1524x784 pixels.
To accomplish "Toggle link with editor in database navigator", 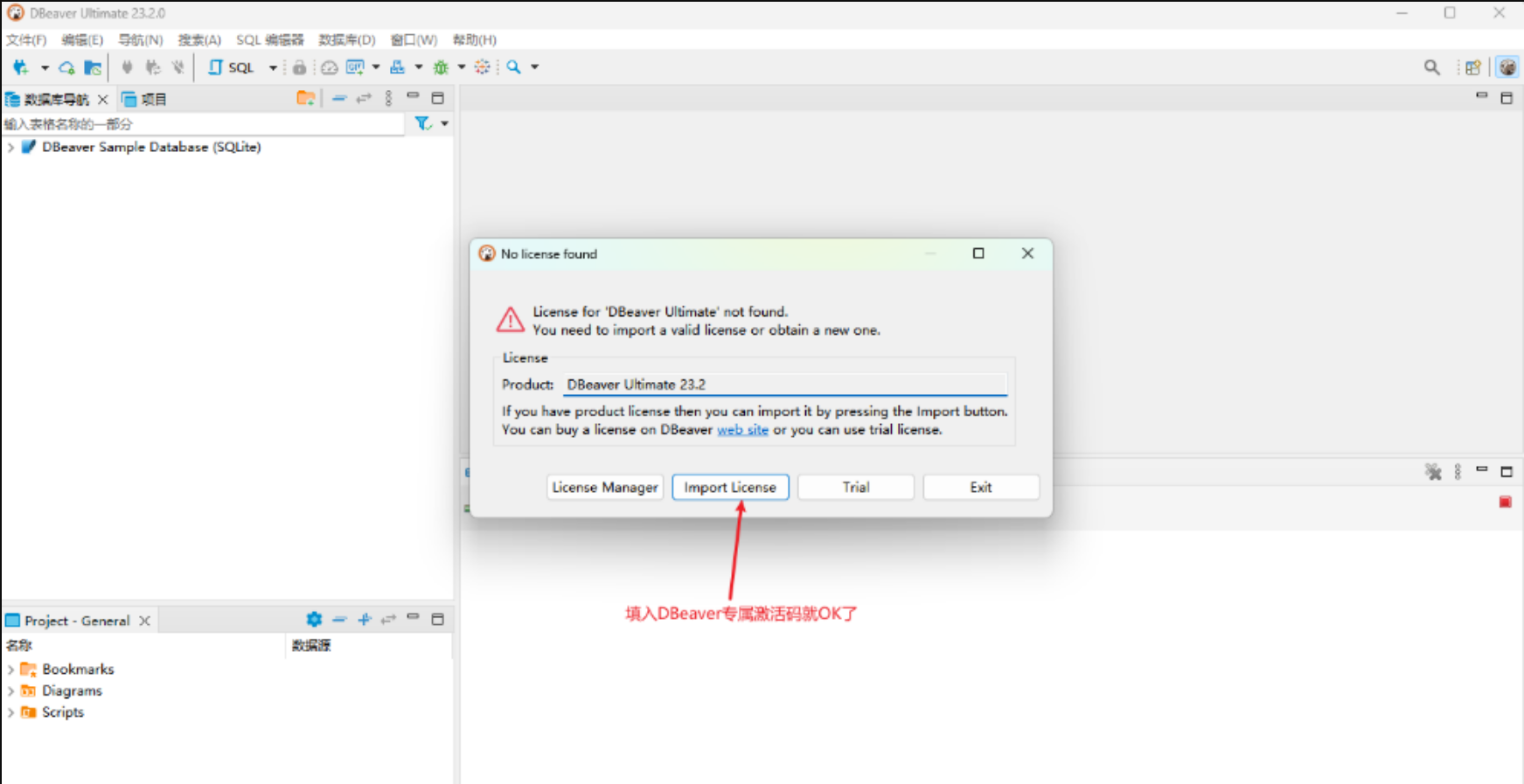I will 364,99.
